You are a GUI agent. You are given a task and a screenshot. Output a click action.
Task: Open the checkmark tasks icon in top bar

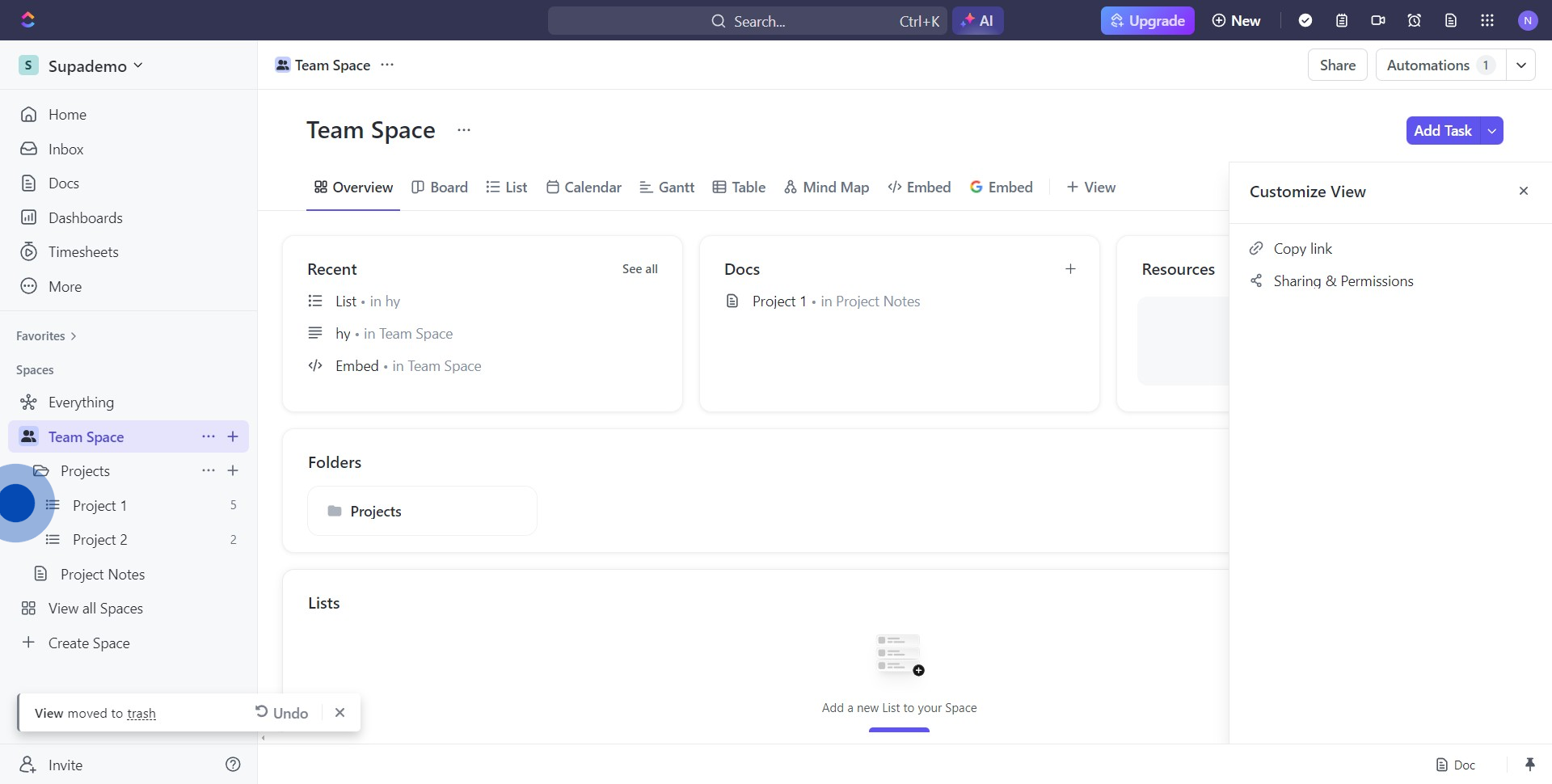[1305, 21]
